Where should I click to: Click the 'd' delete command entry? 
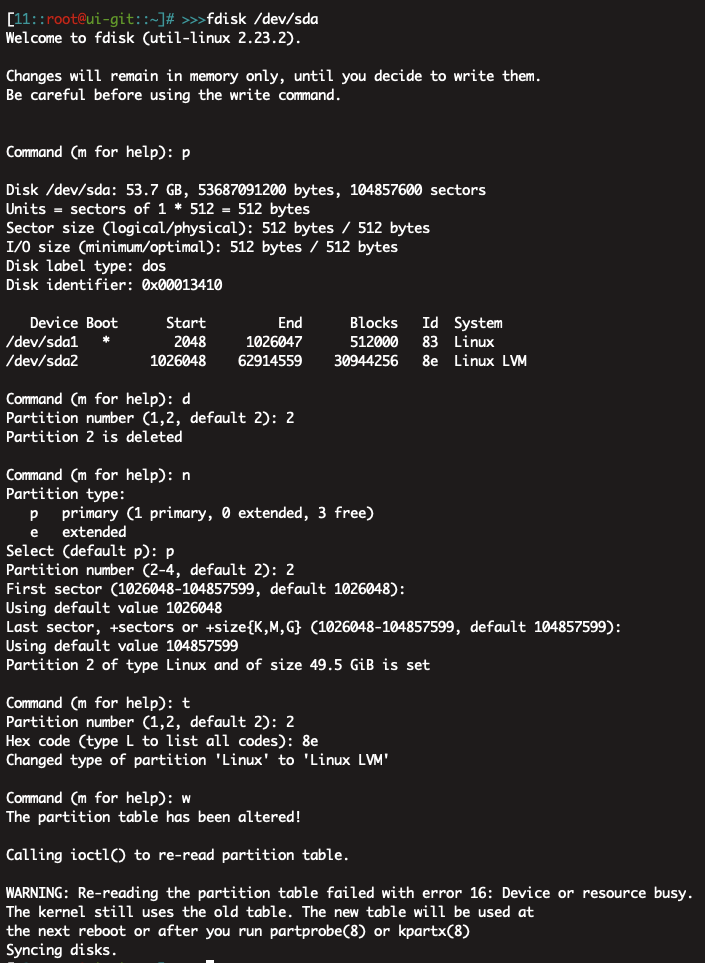(186, 399)
